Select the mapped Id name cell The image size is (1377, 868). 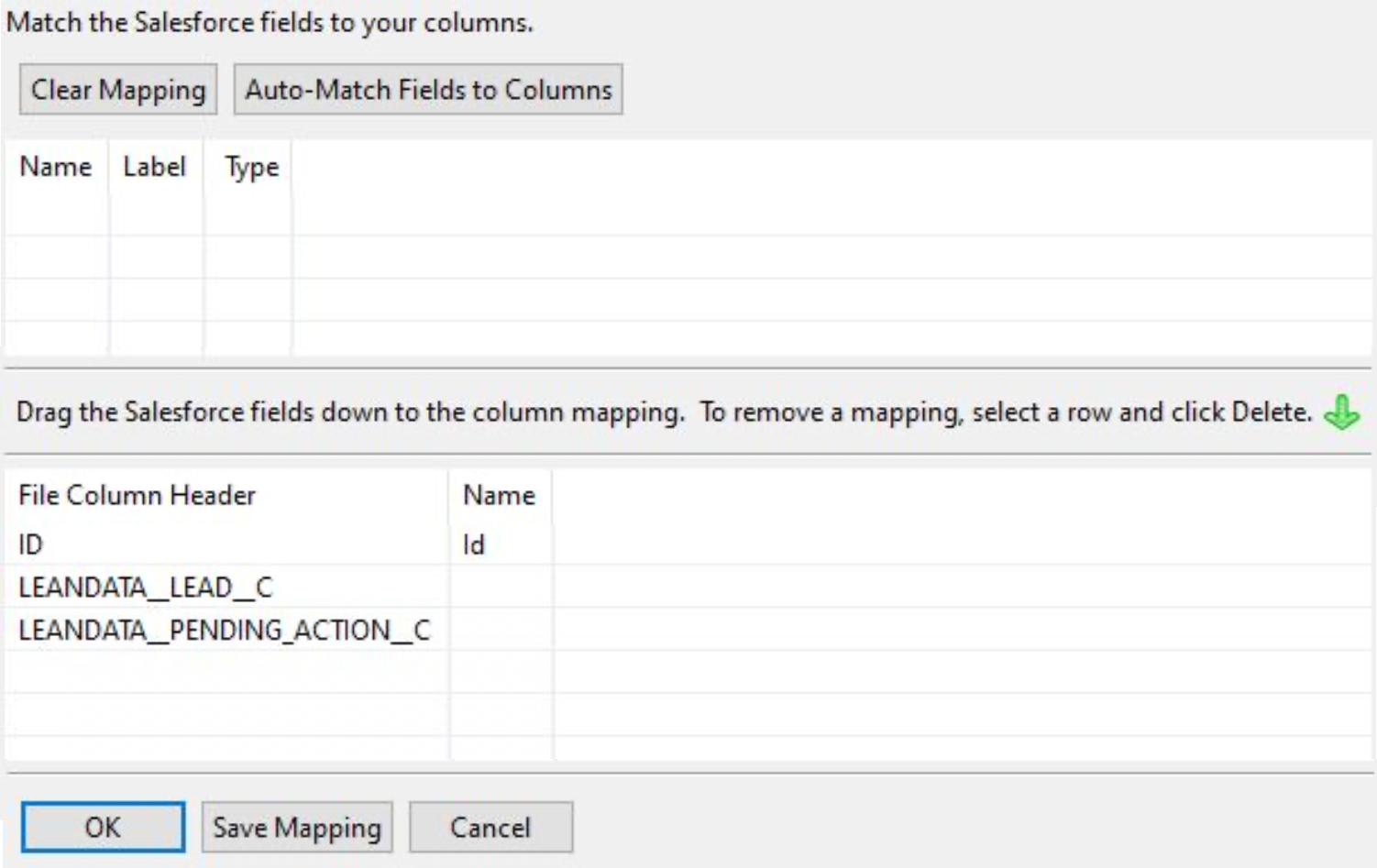point(501,544)
